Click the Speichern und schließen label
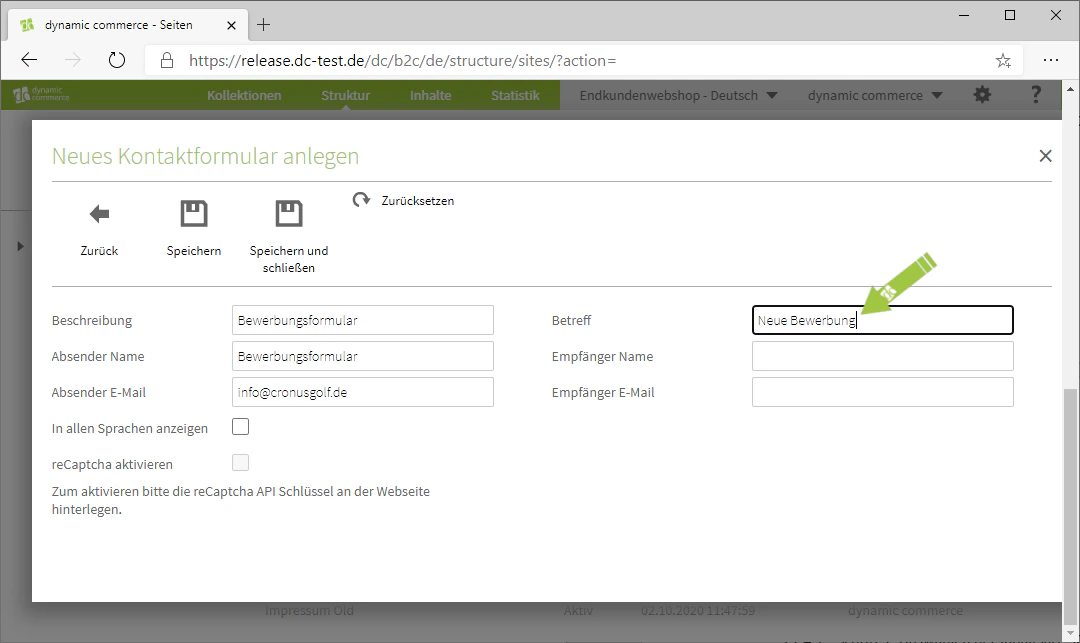This screenshot has height=643, width=1080. pos(289,259)
